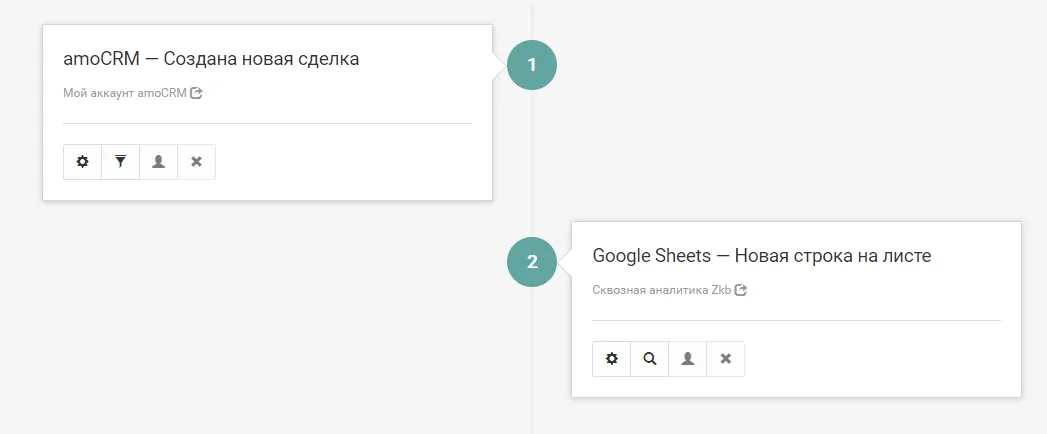This screenshot has height=434, width=1047.
Task: Open the filter funnel on amoCRM step
Action: coord(120,162)
